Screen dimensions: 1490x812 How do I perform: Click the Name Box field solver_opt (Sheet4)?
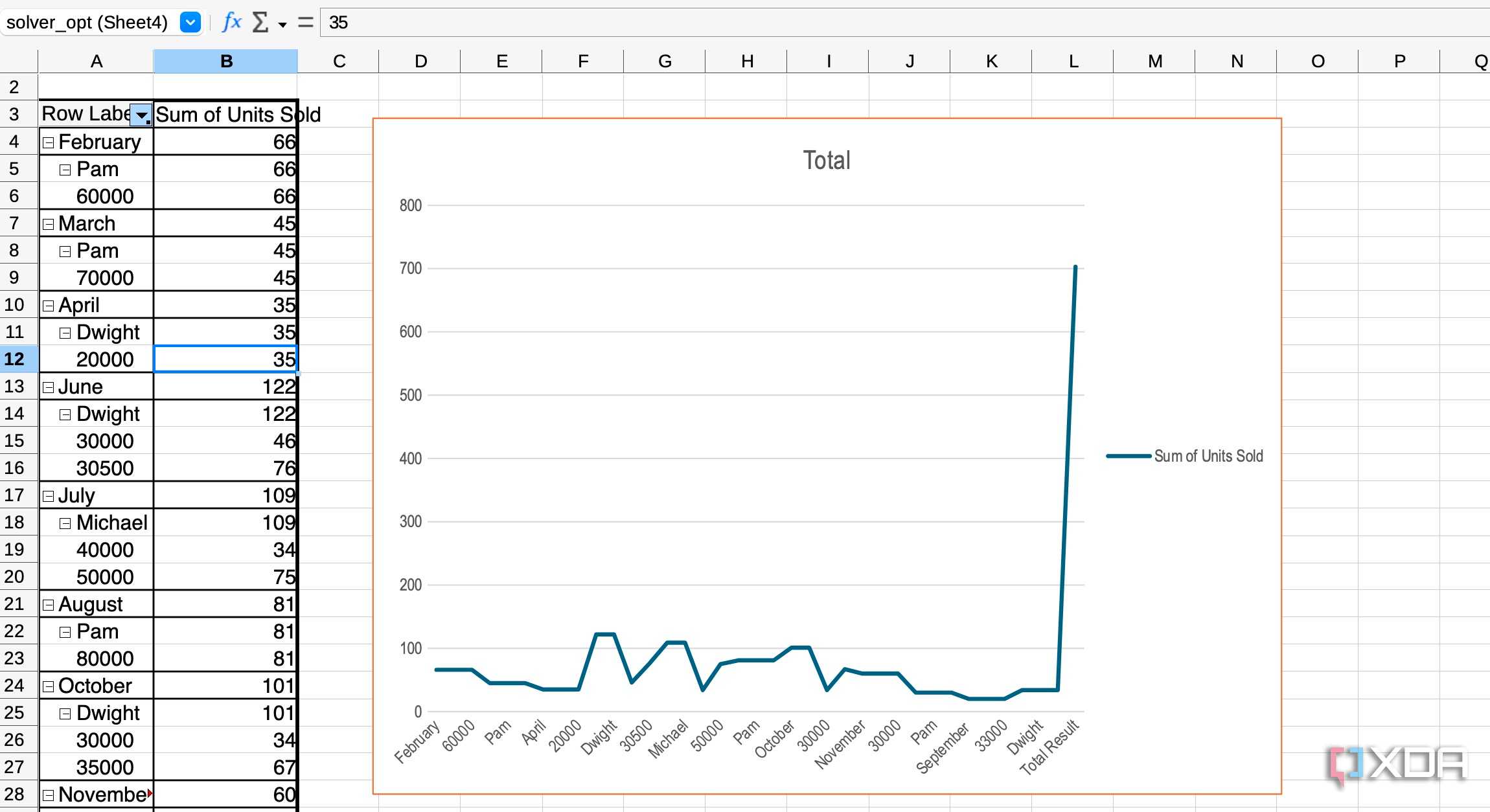tap(87, 23)
